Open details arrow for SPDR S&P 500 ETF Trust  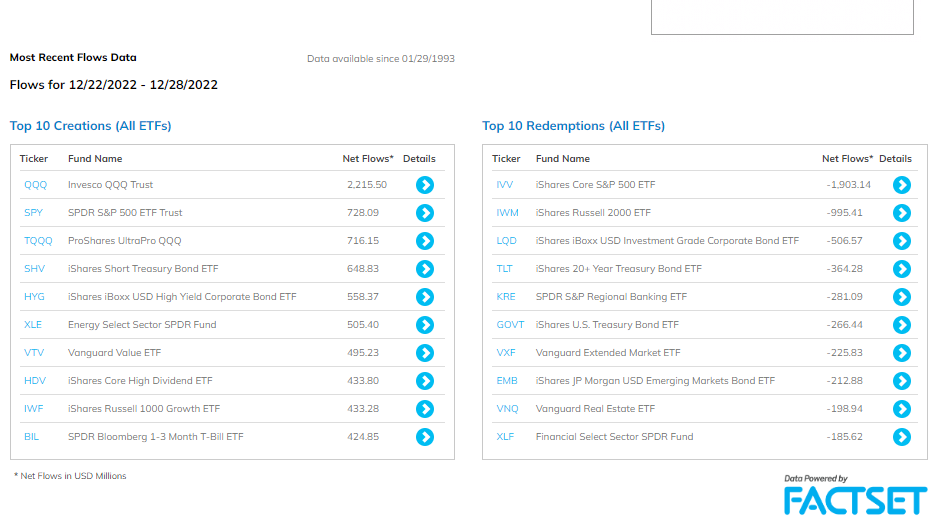coord(425,213)
